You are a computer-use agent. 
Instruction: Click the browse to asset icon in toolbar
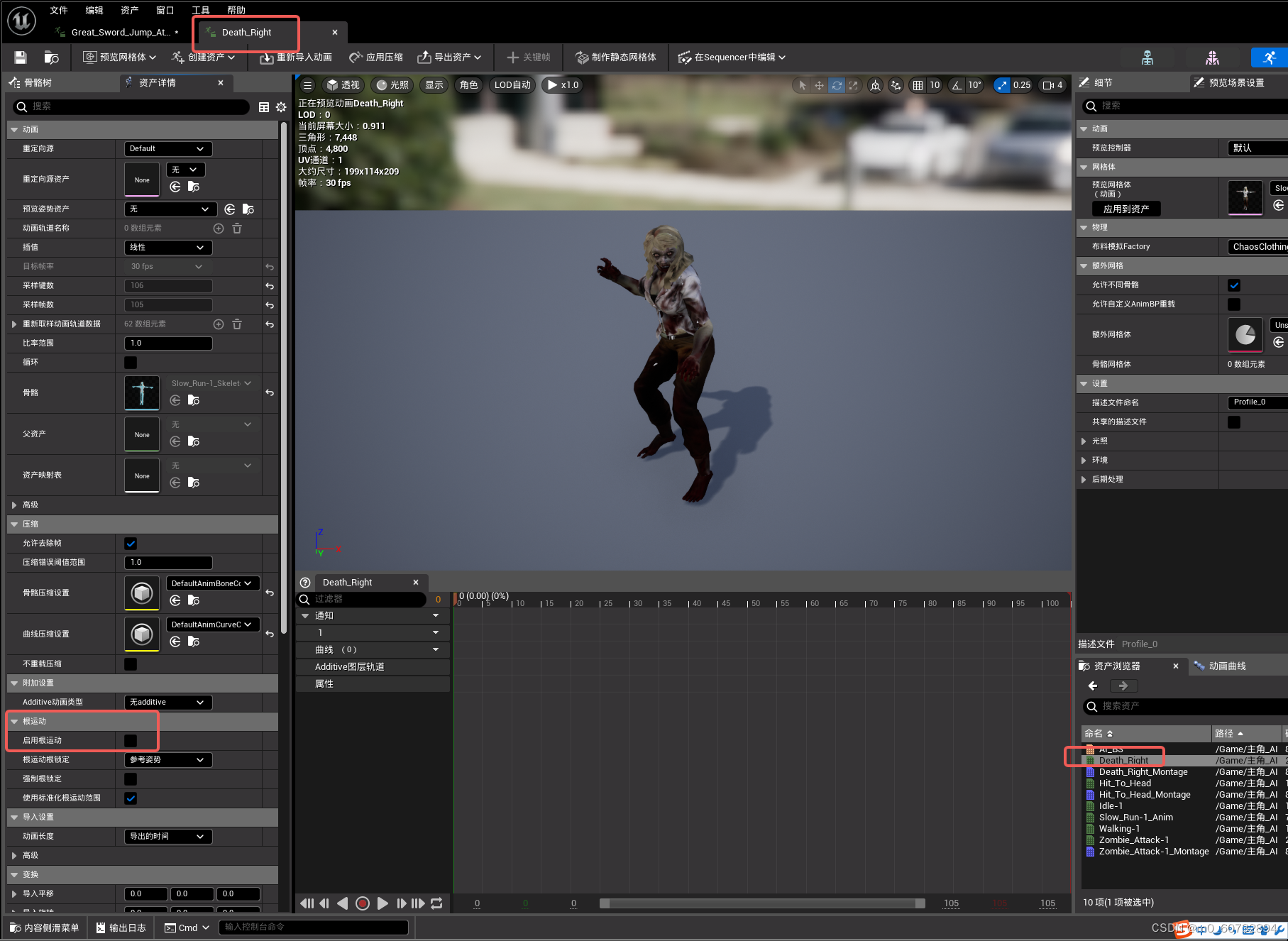click(51, 57)
